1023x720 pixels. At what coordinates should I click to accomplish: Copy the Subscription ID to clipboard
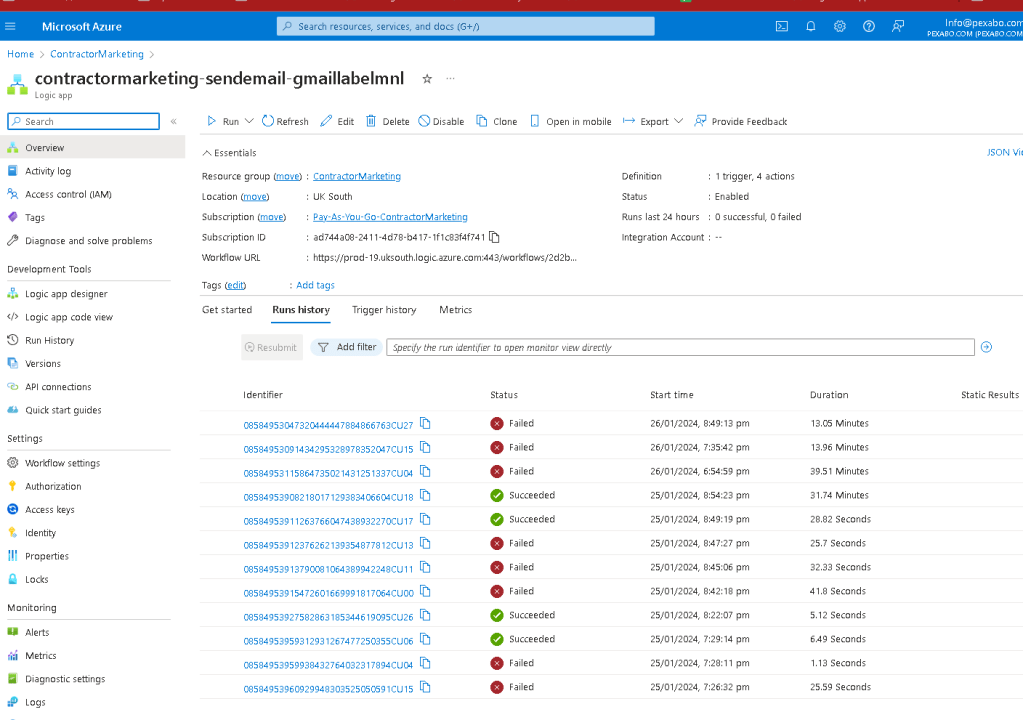(495, 237)
